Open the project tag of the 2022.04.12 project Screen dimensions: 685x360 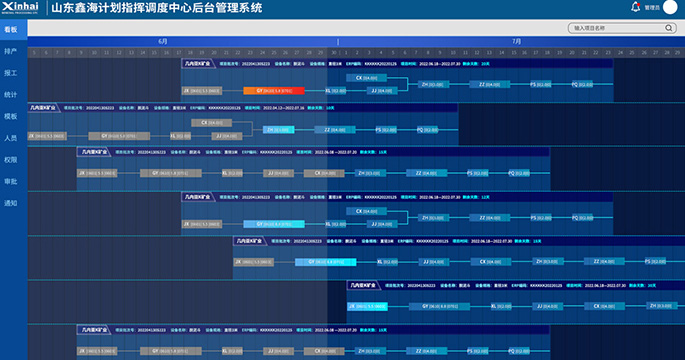(43, 107)
